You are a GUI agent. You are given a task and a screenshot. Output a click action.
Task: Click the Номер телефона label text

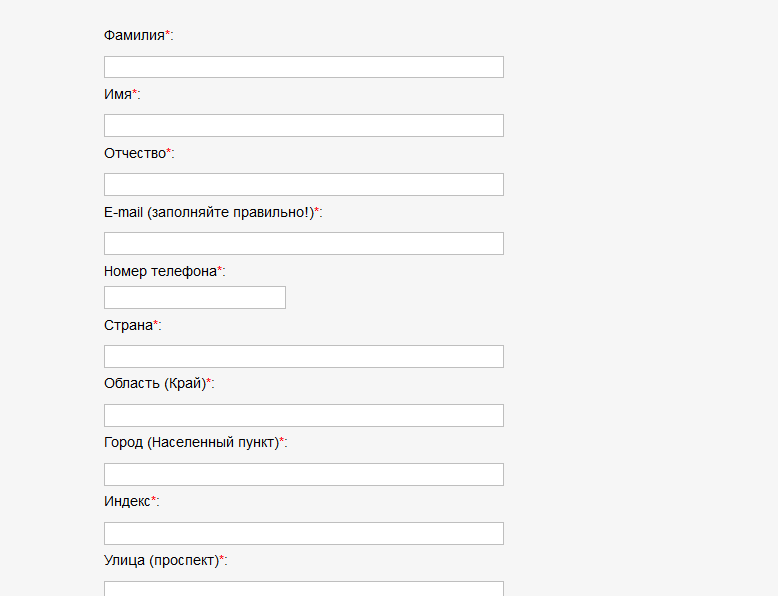coord(160,271)
